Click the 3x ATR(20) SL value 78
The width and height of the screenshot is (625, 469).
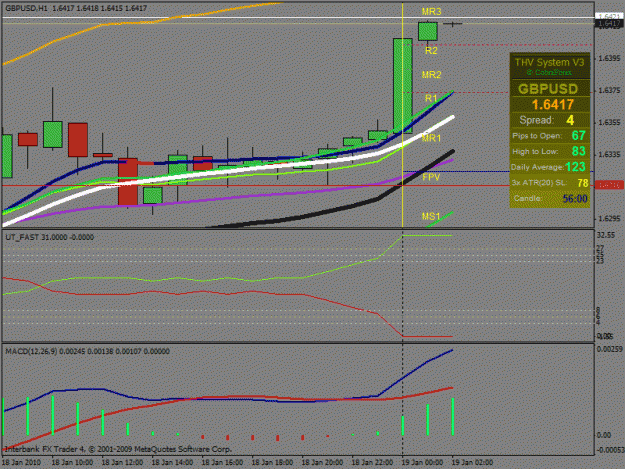583,183
